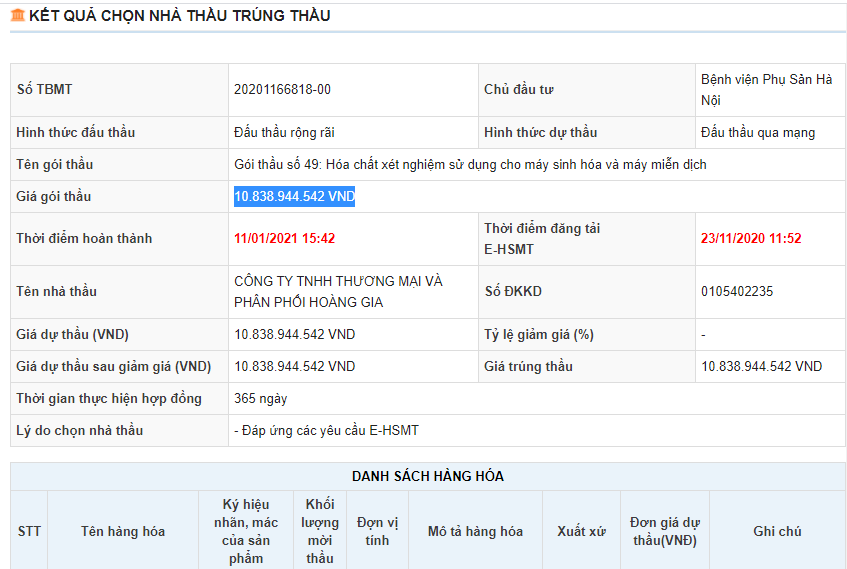Select the amount in the 'sau giảm giá' row
This screenshot has width=847, height=569.
tap(294, 366)
